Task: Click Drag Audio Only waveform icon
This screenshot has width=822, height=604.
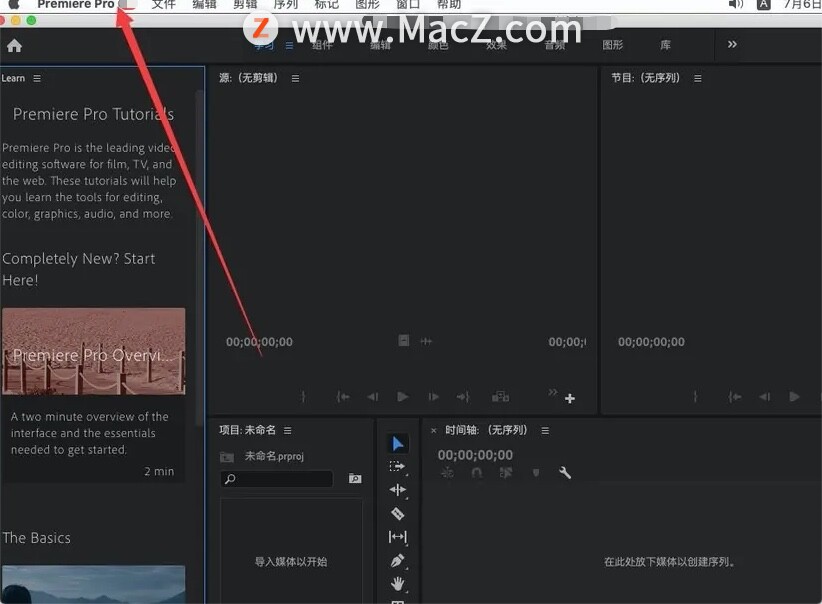Action: [426, 341]
